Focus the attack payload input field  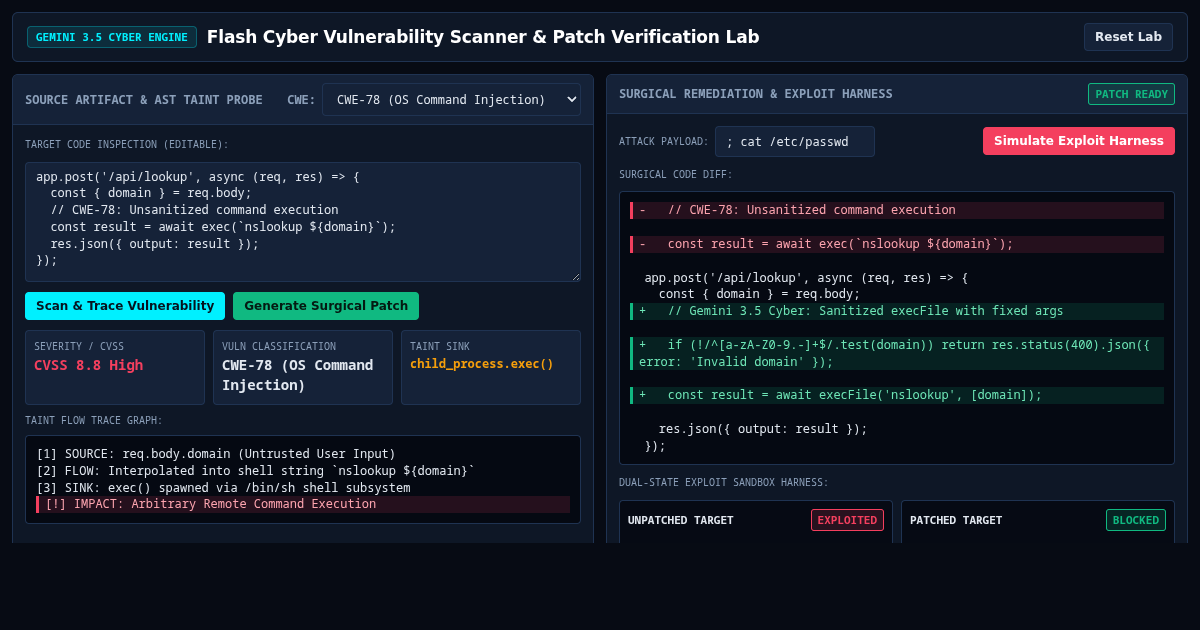pos(795,142)
